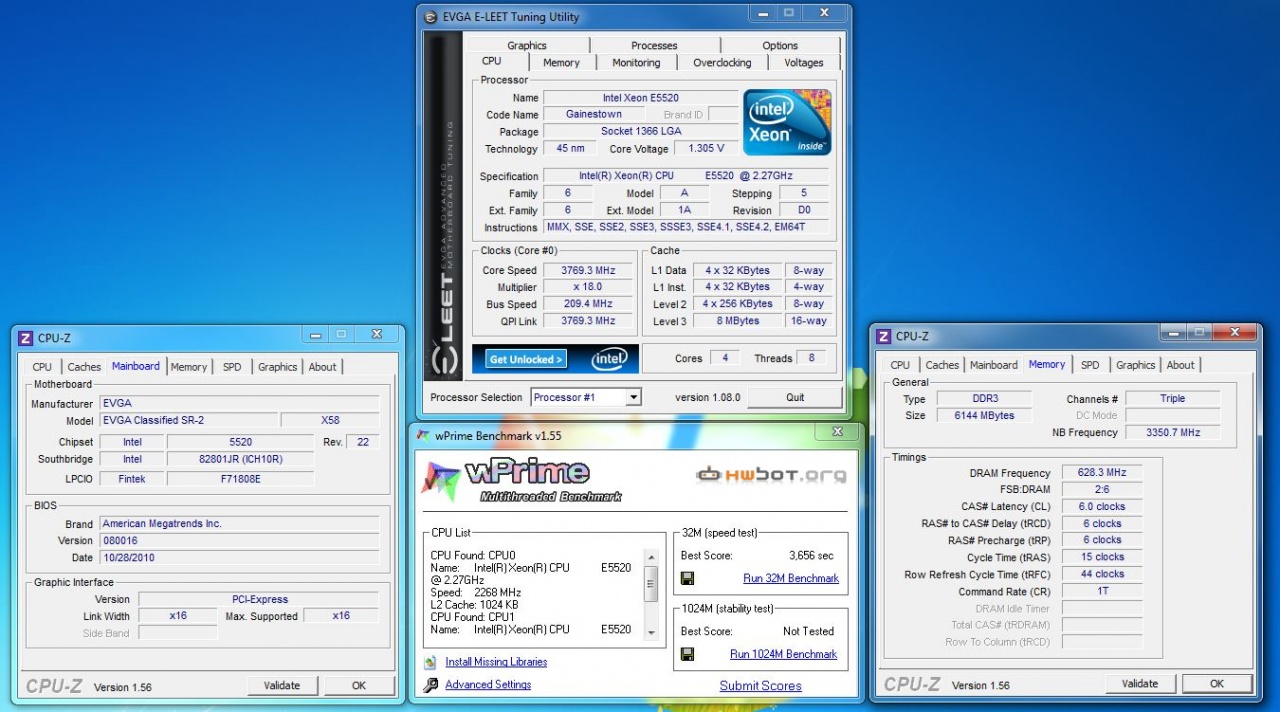Switch to Graphics tab in E-LEET
1280x712 pixels.
pos(527,45)
